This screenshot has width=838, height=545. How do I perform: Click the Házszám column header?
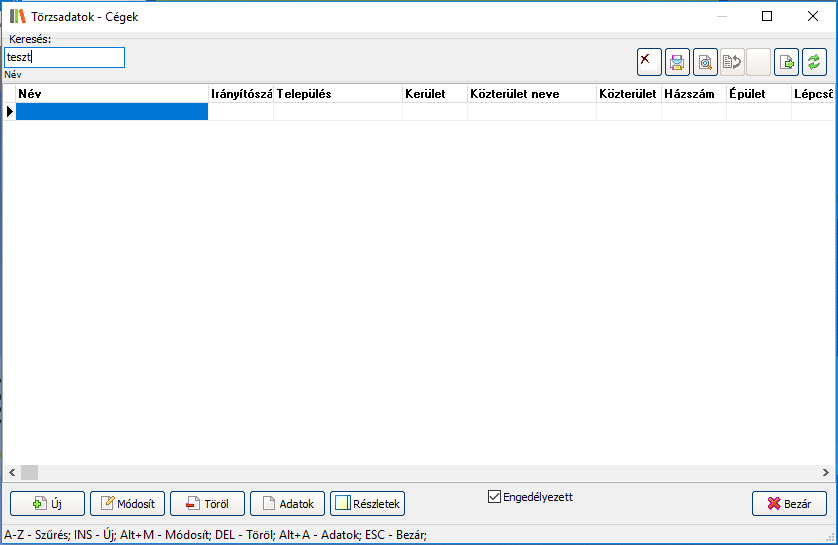pyautogui.click(x=693, y=94)
